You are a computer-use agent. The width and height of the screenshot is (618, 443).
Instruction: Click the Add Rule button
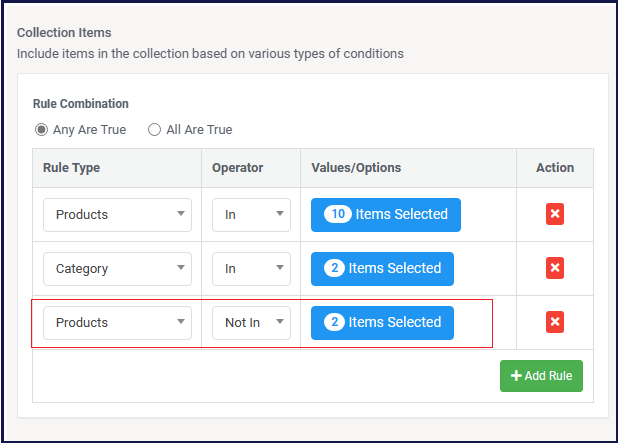pos(541,376)
